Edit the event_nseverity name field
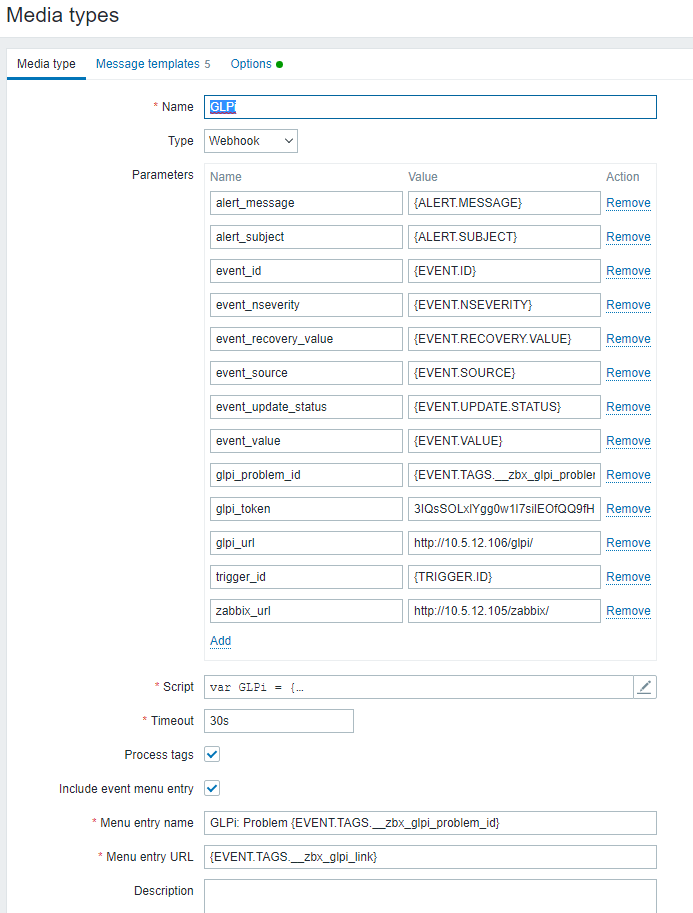The width and height of the screenshot is (693, 913). tap(306, 305)
